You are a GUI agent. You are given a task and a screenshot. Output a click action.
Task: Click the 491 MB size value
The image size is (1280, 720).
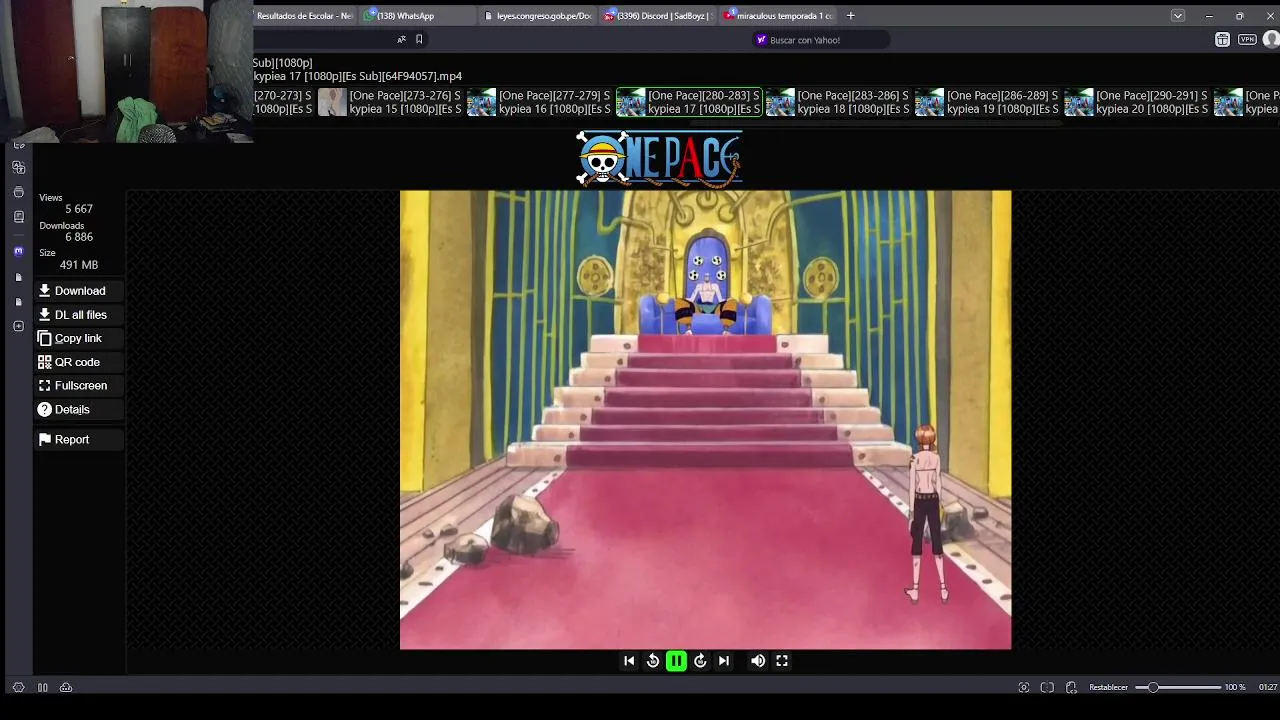[x=78, y=265]
